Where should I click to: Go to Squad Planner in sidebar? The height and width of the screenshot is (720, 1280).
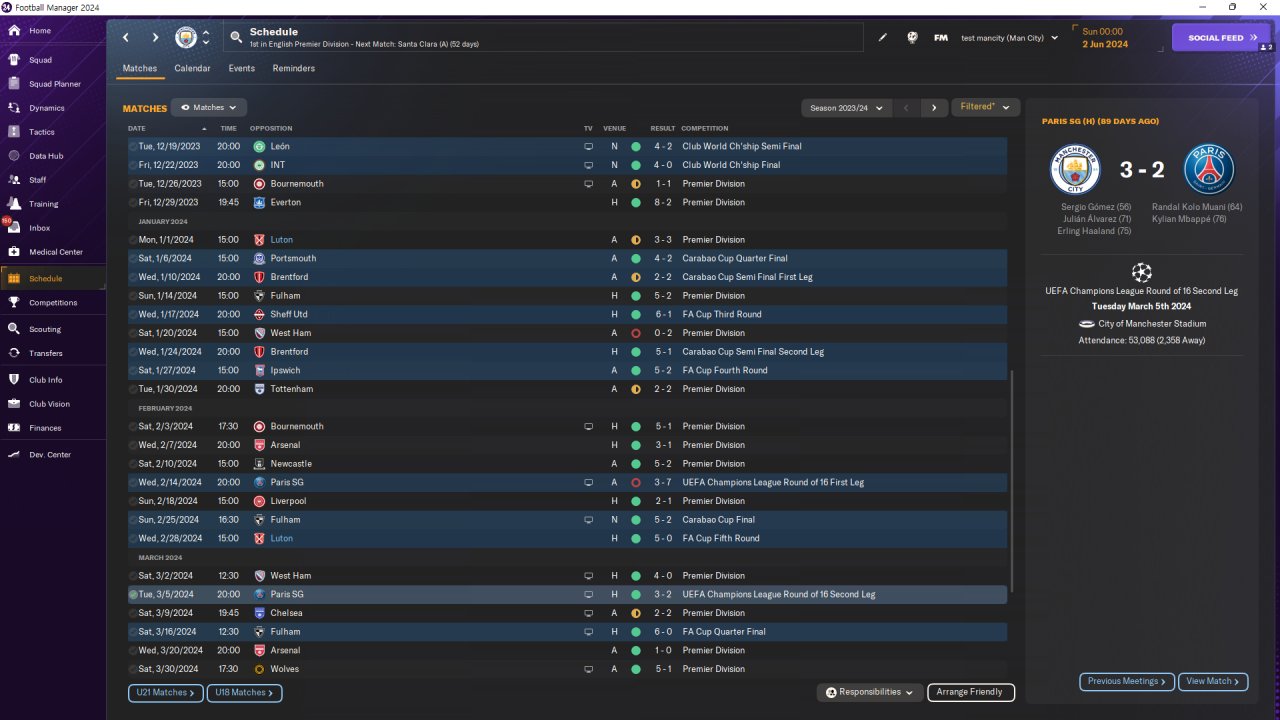coord(55,84)
